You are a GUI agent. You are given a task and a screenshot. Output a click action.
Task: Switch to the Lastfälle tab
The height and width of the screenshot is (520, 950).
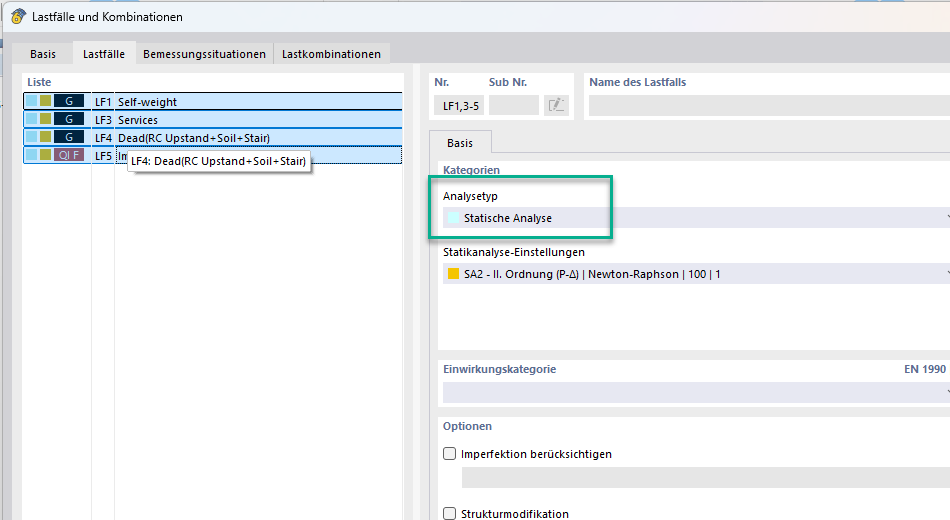104,54
